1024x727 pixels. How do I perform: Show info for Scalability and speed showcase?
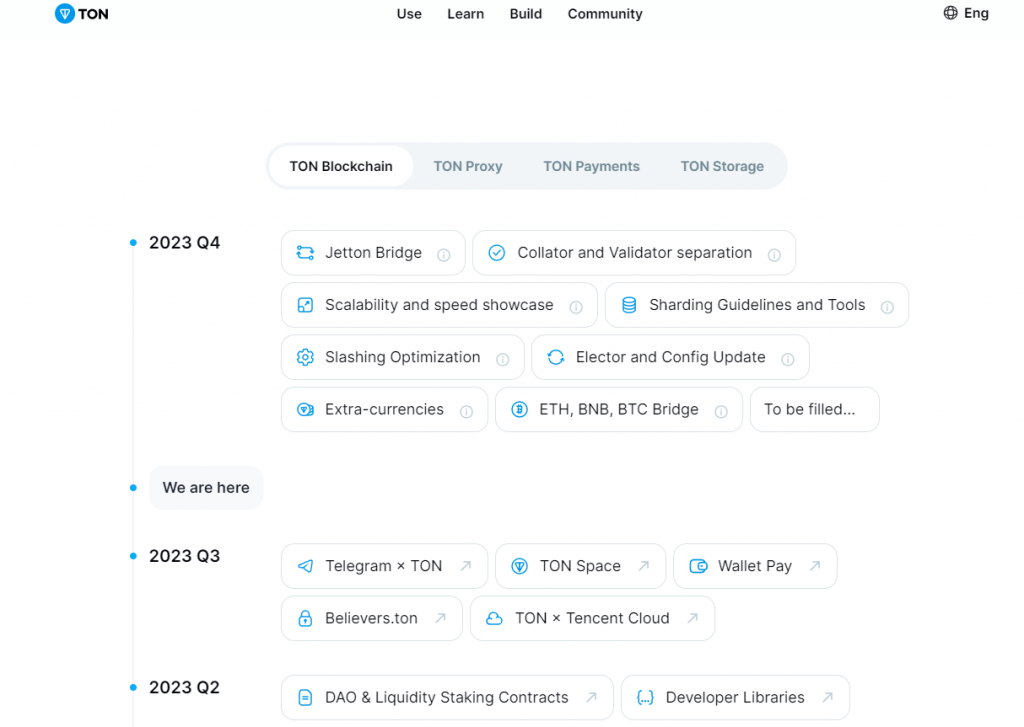tap(576, 307)
